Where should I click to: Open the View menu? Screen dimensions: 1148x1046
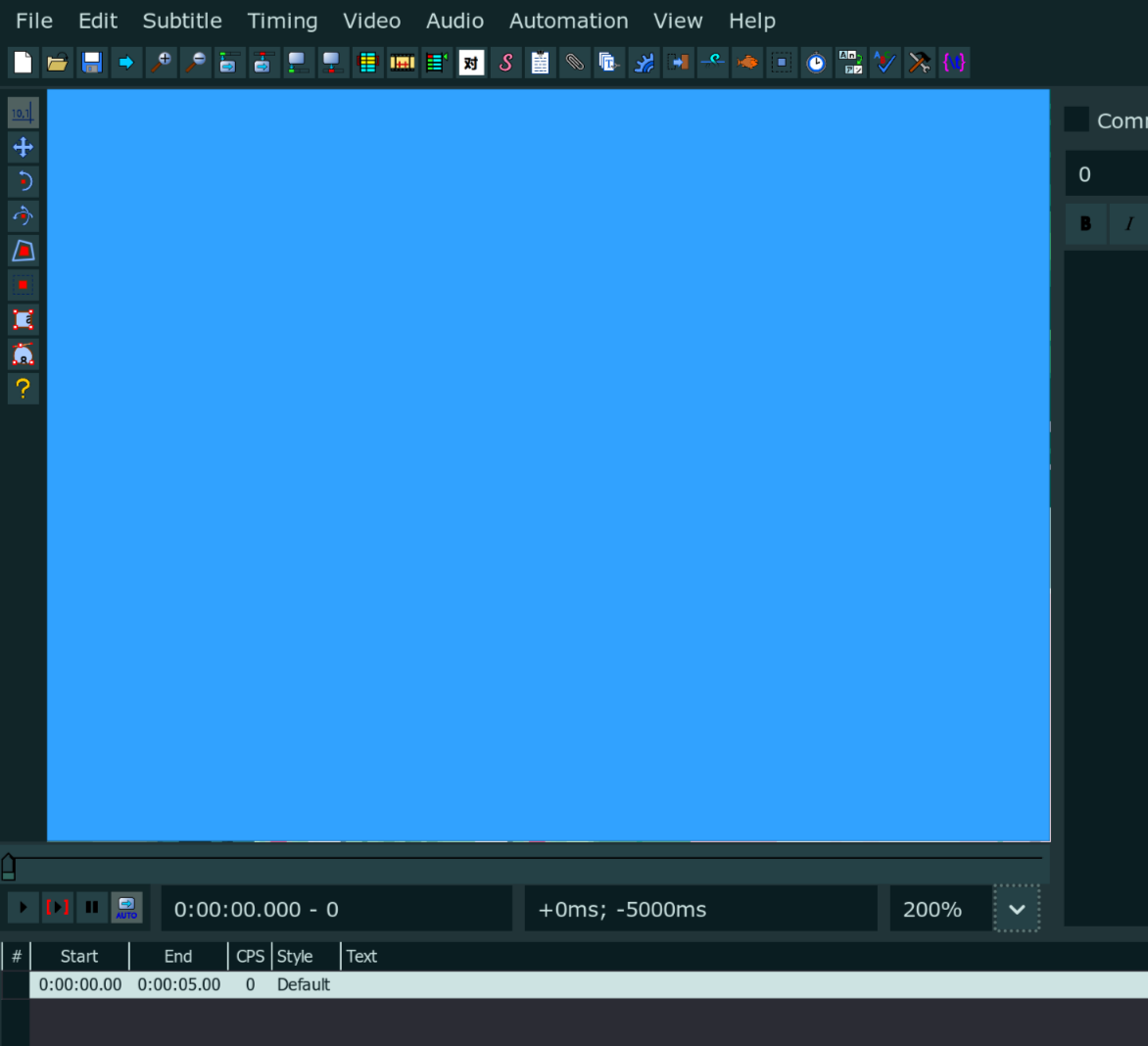tap(678, 22)
